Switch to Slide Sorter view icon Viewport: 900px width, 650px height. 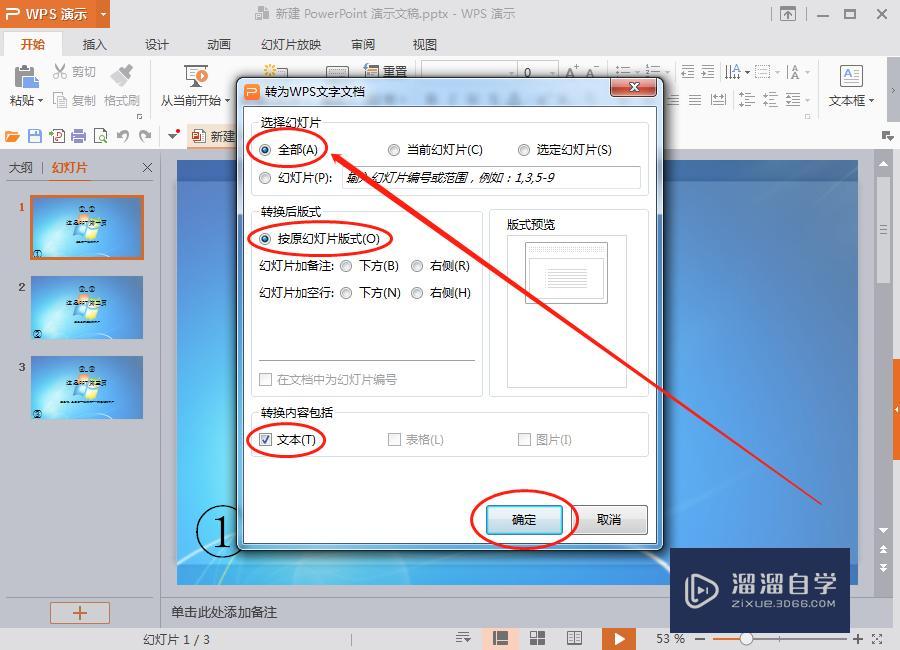pyautogui.click(x=537, y=638)
